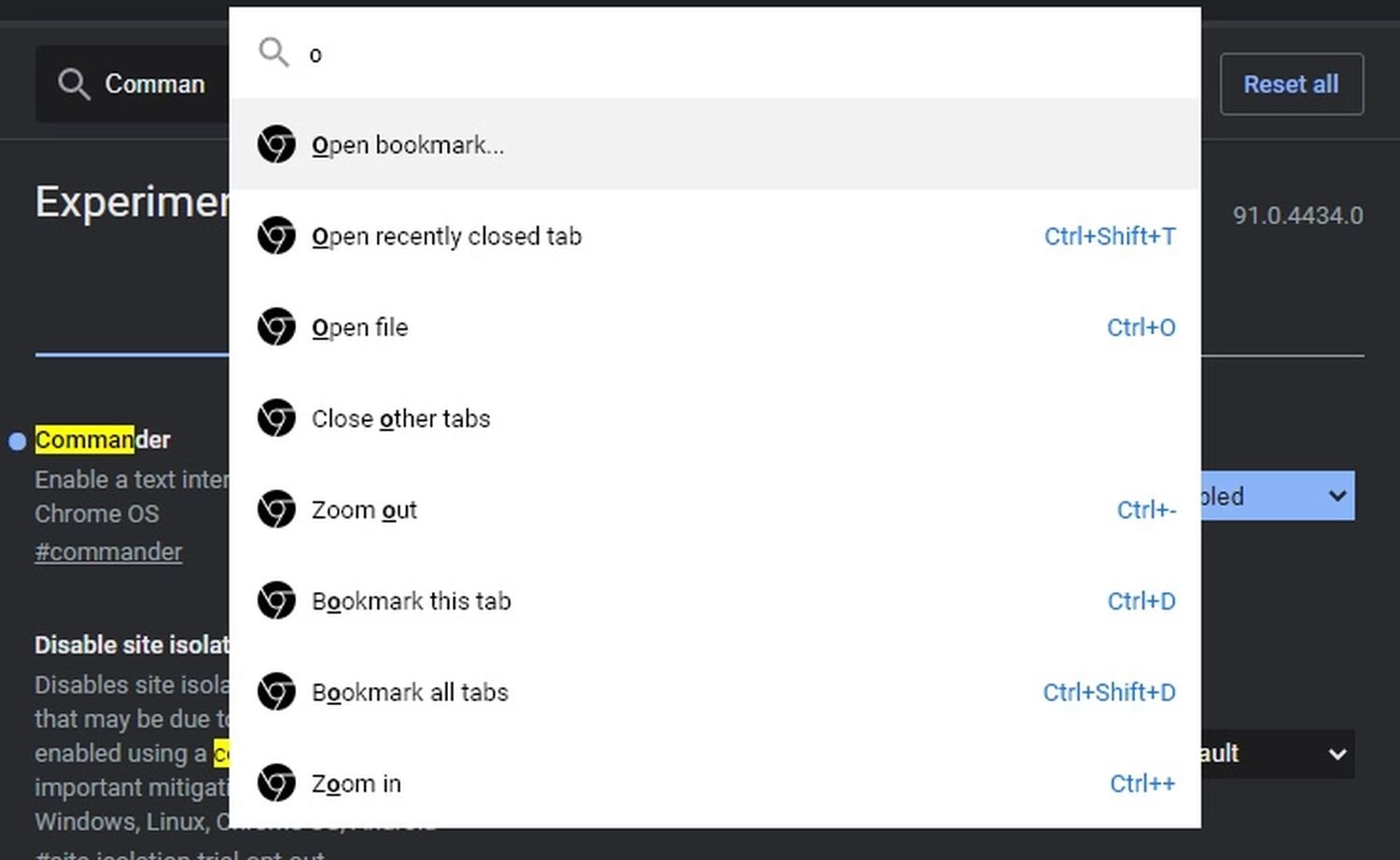Select Close other tabs command
Screen dimensions: 1400x860
(x=400, y=419)
